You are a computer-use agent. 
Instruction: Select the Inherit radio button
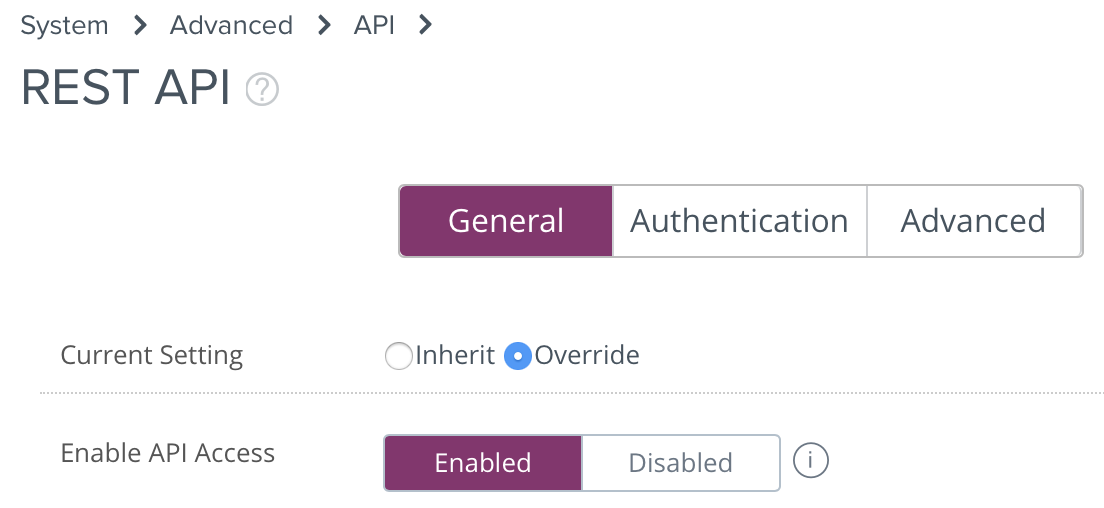(398, 356)
